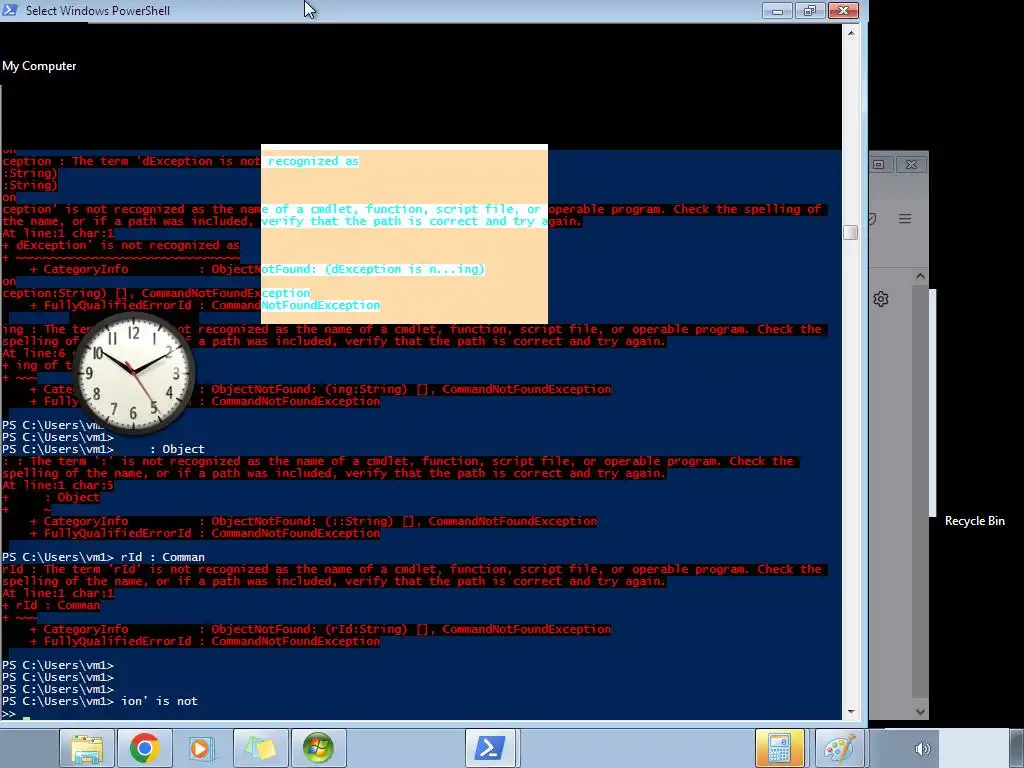The image size is (1024, 768).
Task: Click background window scrollbar down chevron
Action: coord(920,712)
